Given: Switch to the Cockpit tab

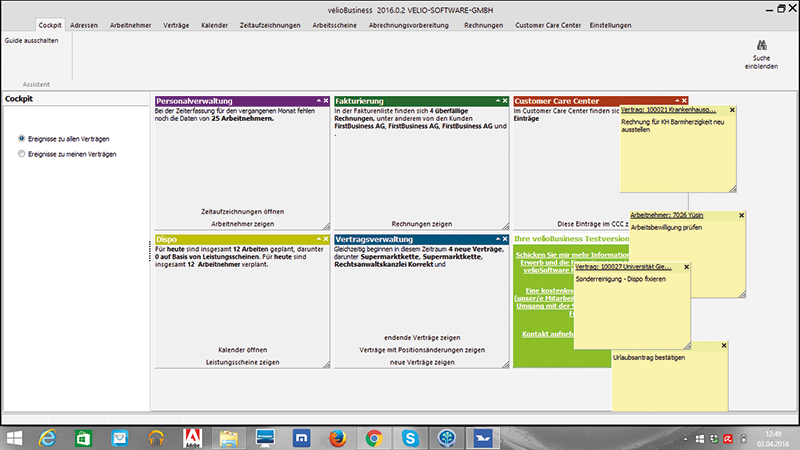Looking at the screenshot, I should (49, 25).
